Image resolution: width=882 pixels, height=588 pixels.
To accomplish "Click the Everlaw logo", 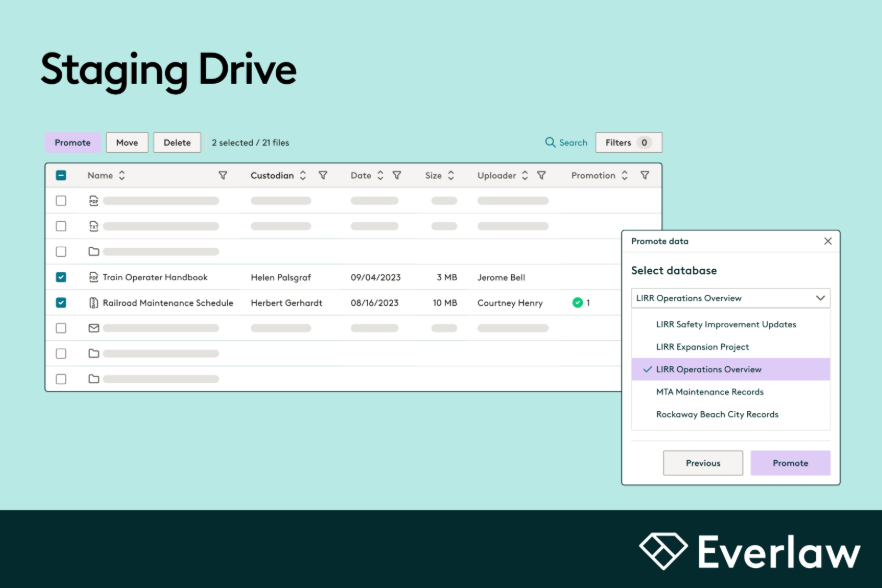I will pyautogui.click(x=750, y=551).
